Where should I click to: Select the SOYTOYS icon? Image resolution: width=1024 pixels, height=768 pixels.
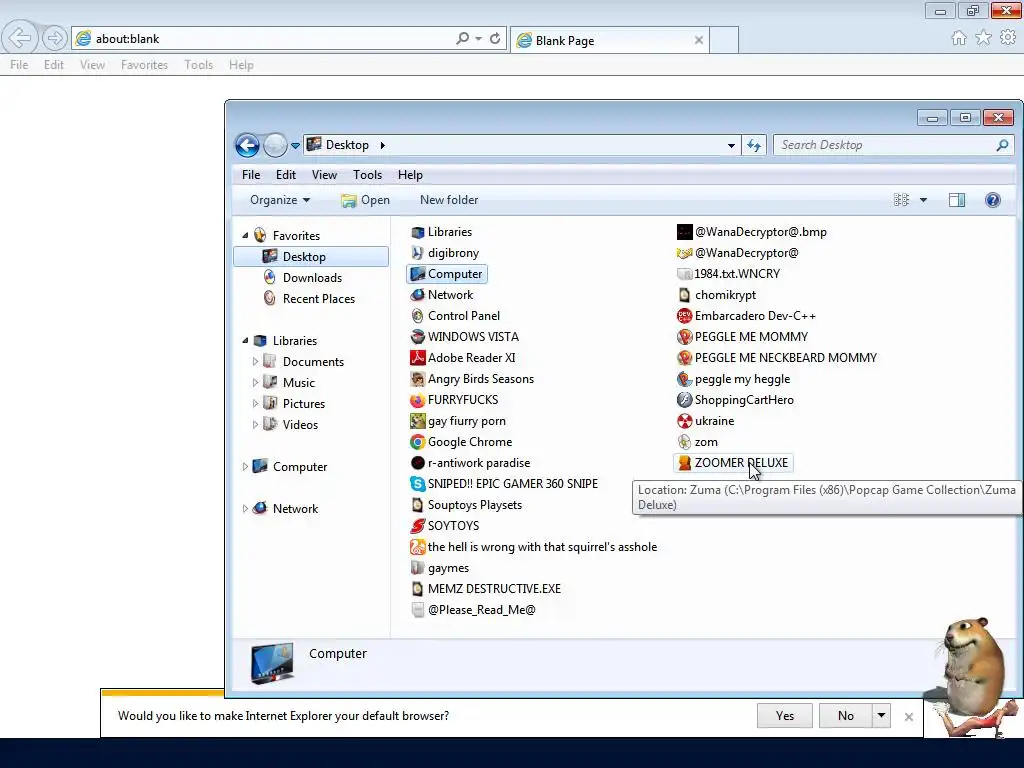pos(417,526)
